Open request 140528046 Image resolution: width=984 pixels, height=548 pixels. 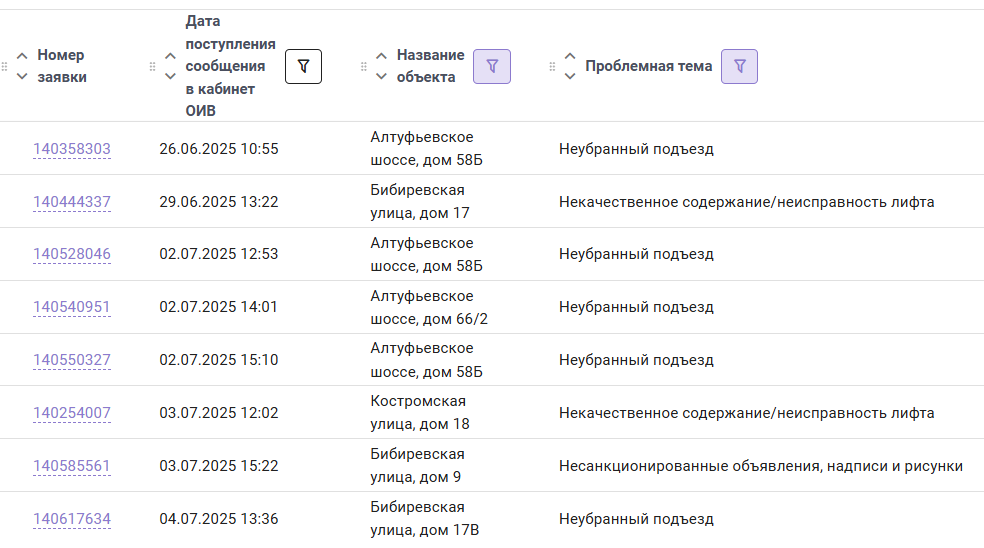click(72, 254)
